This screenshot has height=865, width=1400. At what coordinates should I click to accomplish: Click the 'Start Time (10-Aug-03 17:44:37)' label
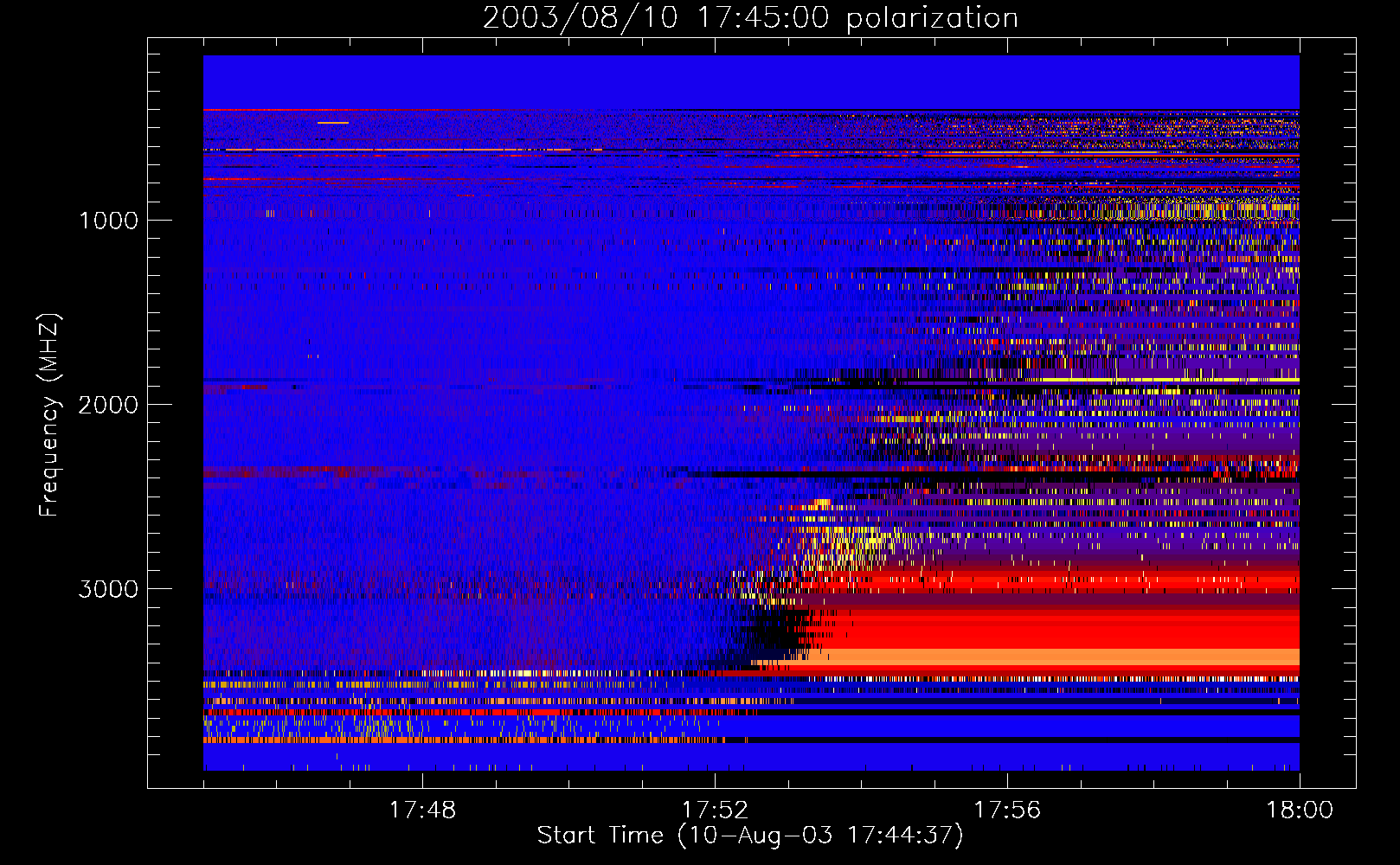[750, 836]
